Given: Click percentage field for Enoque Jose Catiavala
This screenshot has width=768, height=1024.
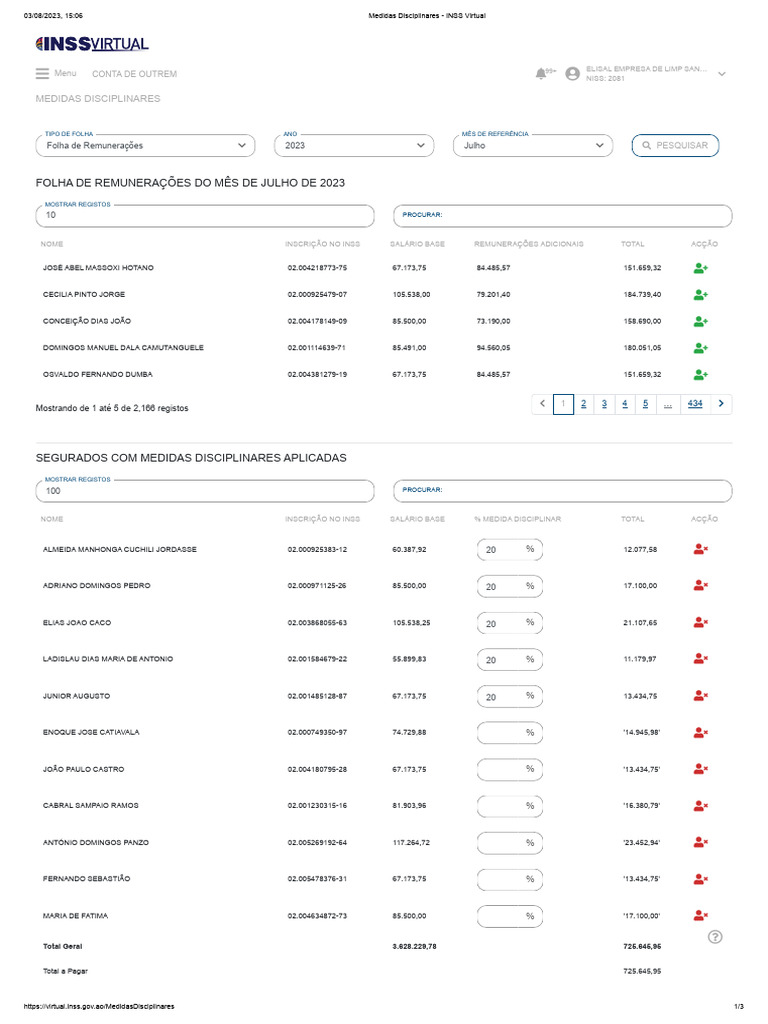Looking at the screenshot, I should point(500,732).
